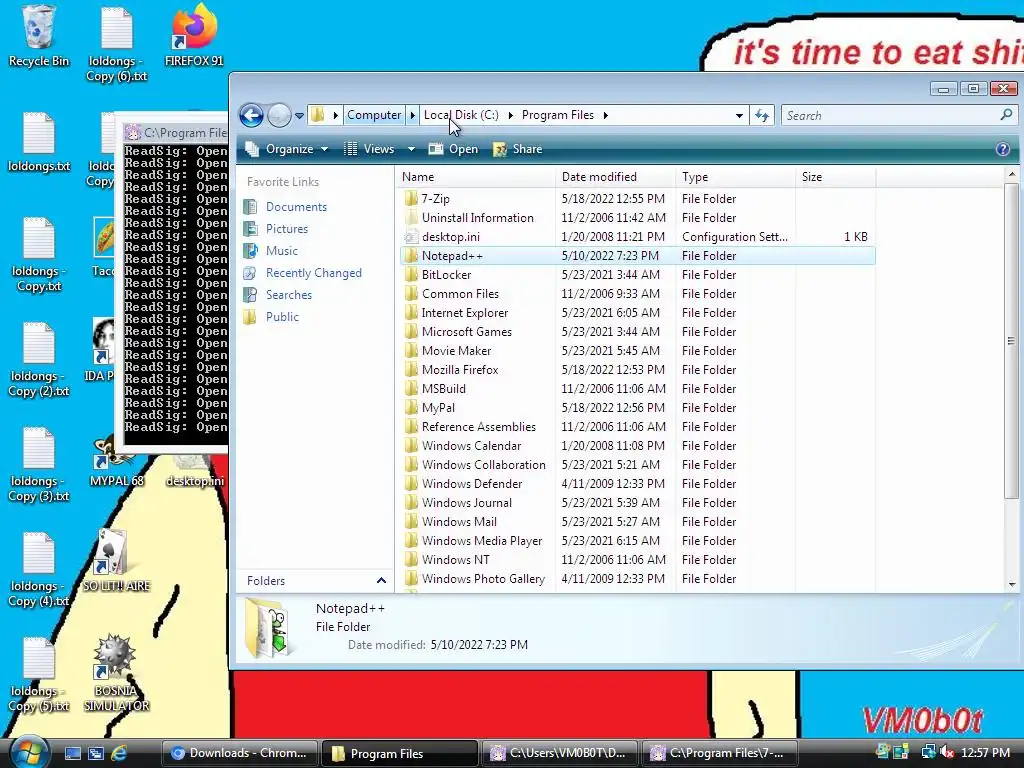Select loldongs - Copy (5).txt on desktop
This screenshot has height=768, width=1024.
pyautogui.click(x=39, y=675)
